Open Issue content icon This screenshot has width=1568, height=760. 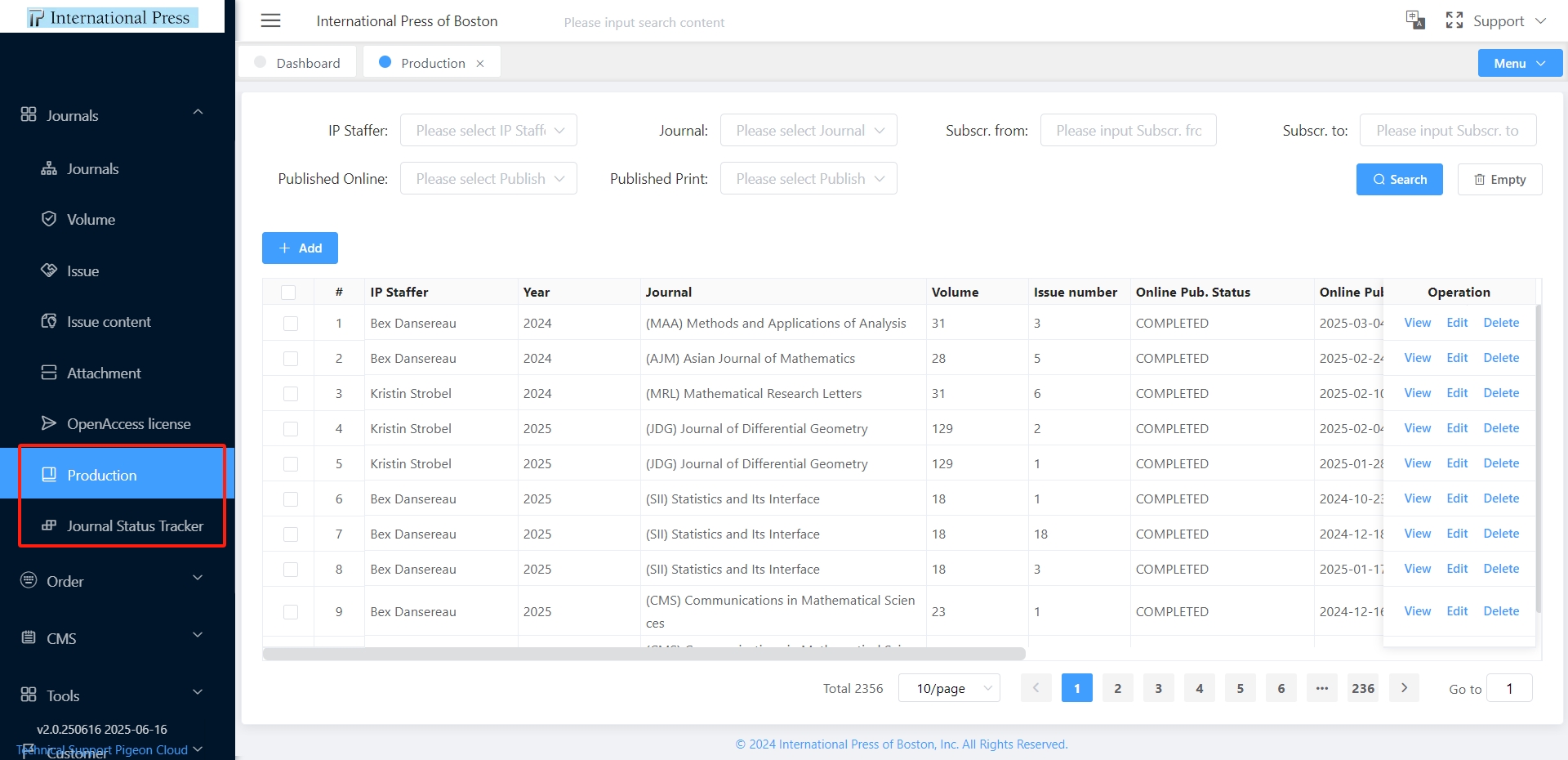click(49, 321)
